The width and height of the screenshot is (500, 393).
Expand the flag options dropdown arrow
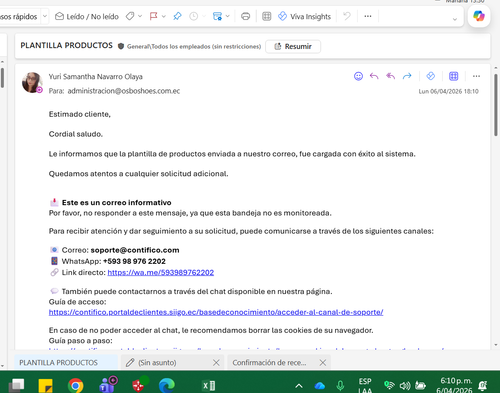pyautogui.click(x=164, y=16)
